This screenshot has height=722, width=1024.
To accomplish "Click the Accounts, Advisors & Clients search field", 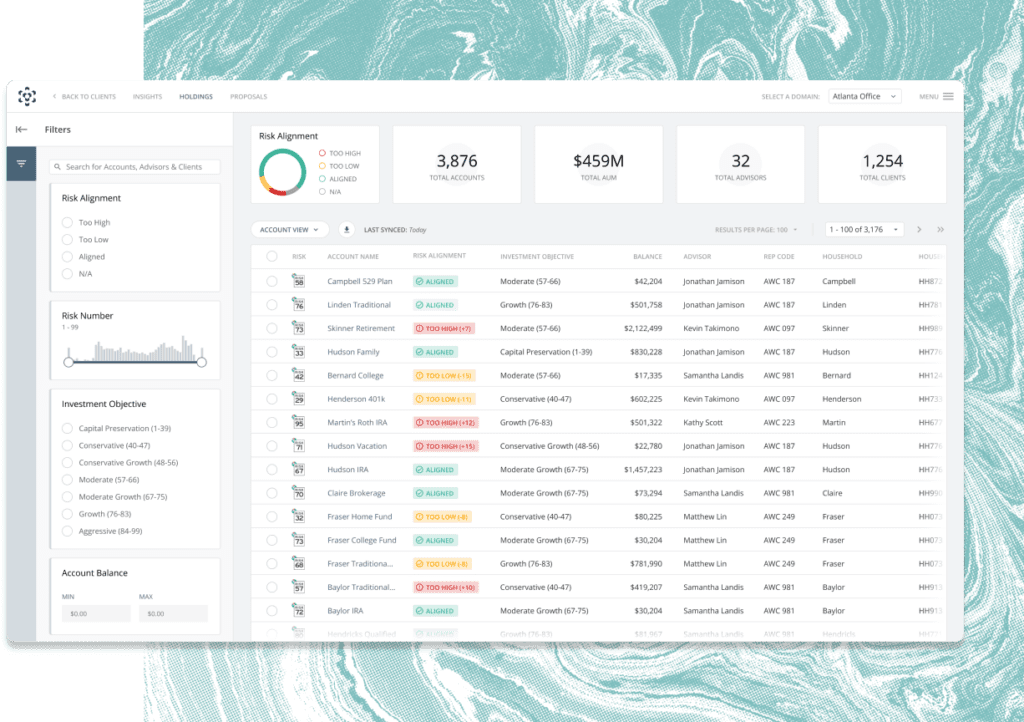I will pos(135,167).
